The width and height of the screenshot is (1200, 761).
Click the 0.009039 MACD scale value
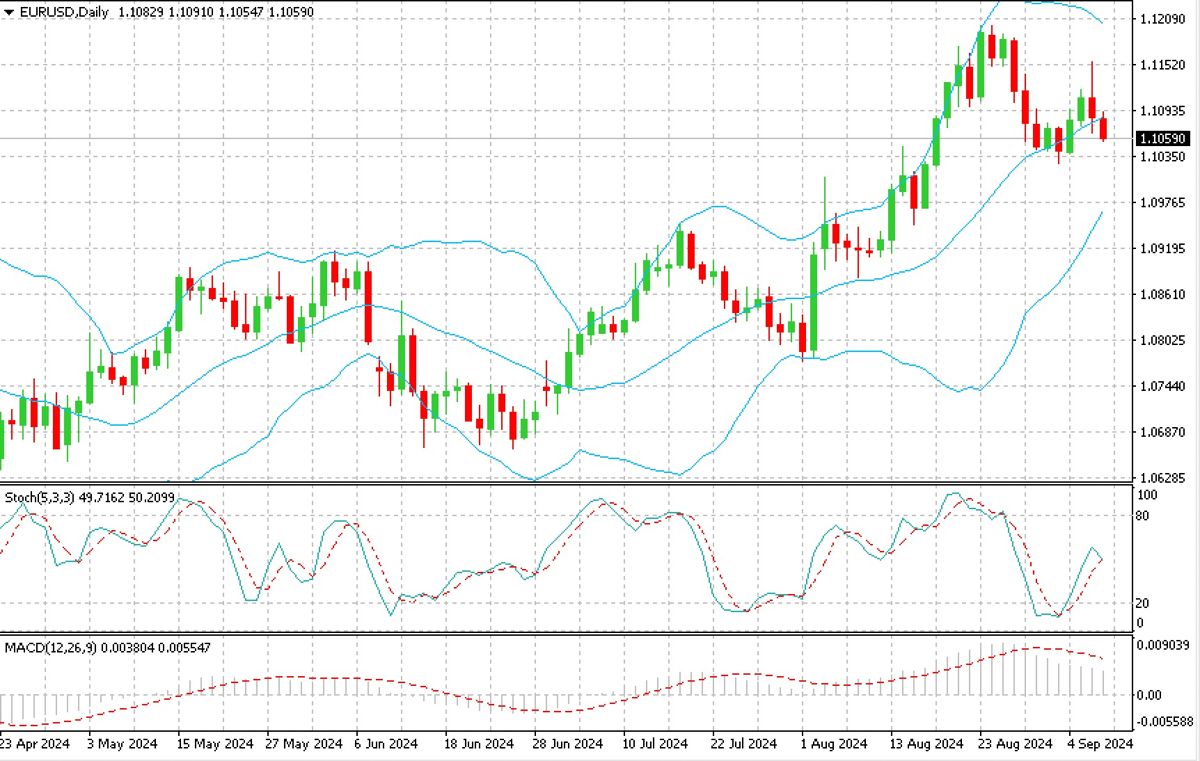pos(1163,646)
